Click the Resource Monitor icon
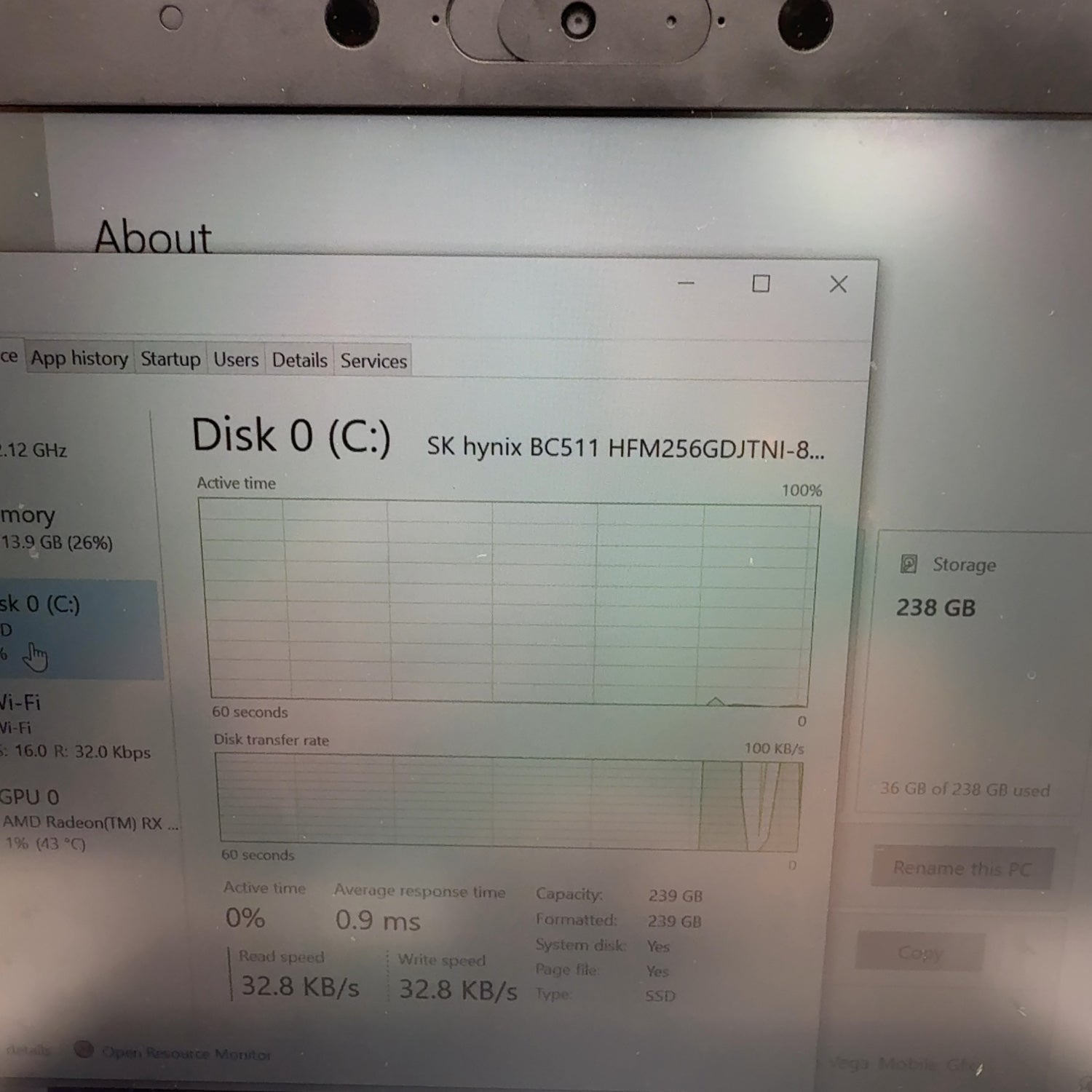This screenshot has width=1092, height=1092. coord(84,1049)
